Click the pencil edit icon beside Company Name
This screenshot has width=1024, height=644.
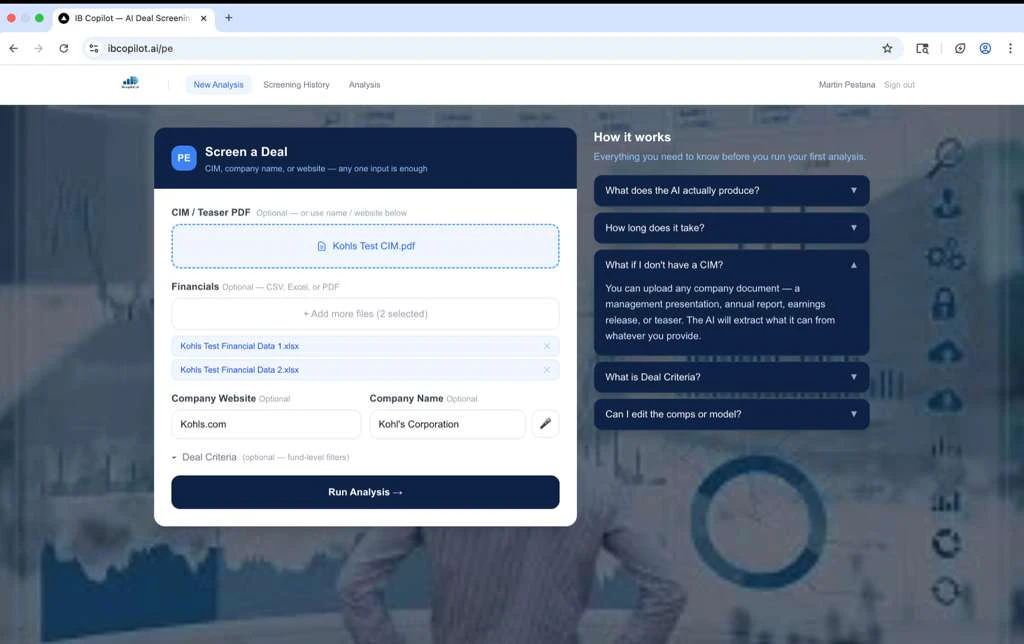(x=545, y=423)
